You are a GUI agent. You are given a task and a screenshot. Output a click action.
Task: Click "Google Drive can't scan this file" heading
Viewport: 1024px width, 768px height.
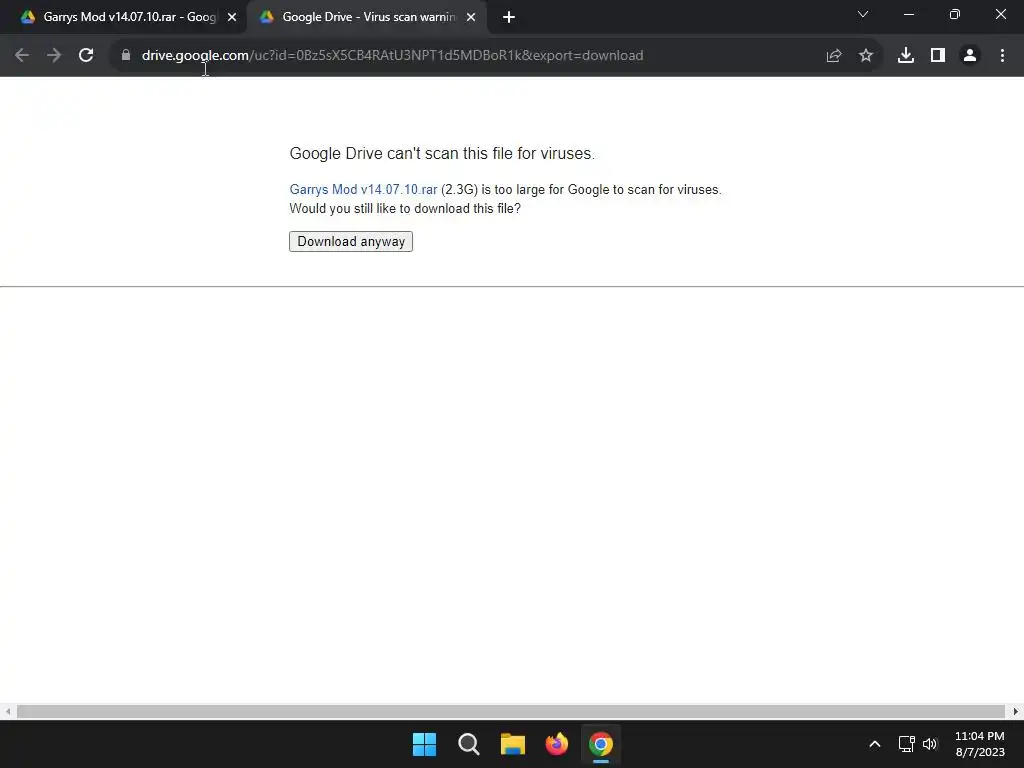pyautogui.click(x=442, y=153)
